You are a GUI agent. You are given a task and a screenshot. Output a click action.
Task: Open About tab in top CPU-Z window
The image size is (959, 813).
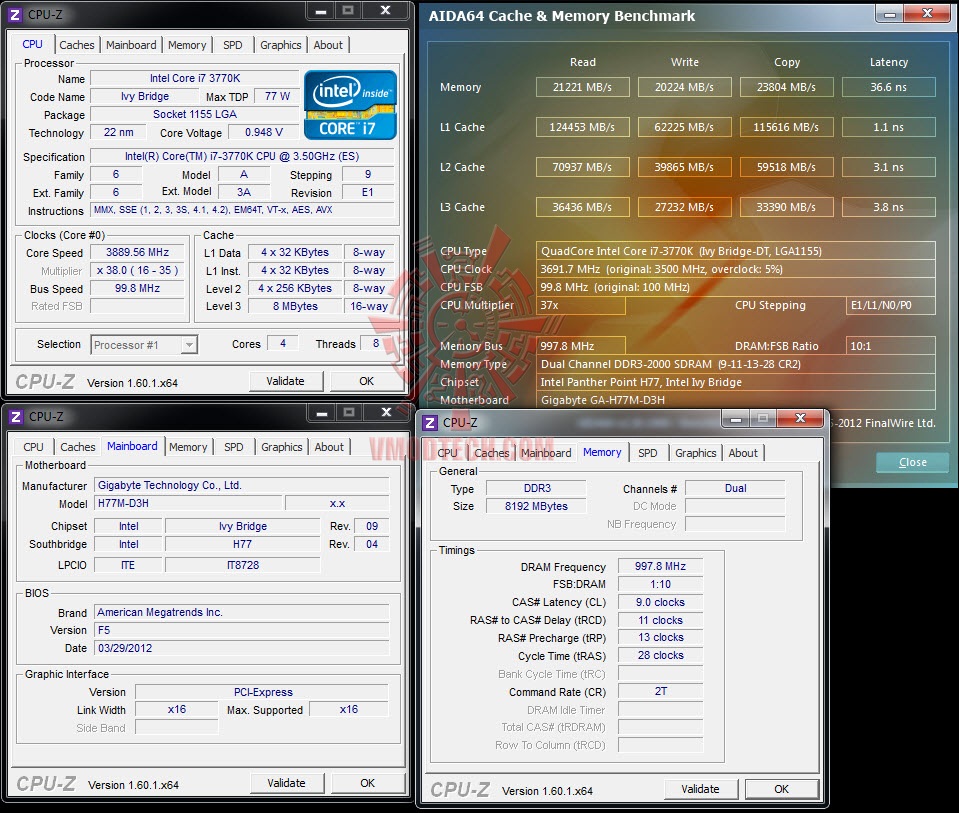point(328,45)
